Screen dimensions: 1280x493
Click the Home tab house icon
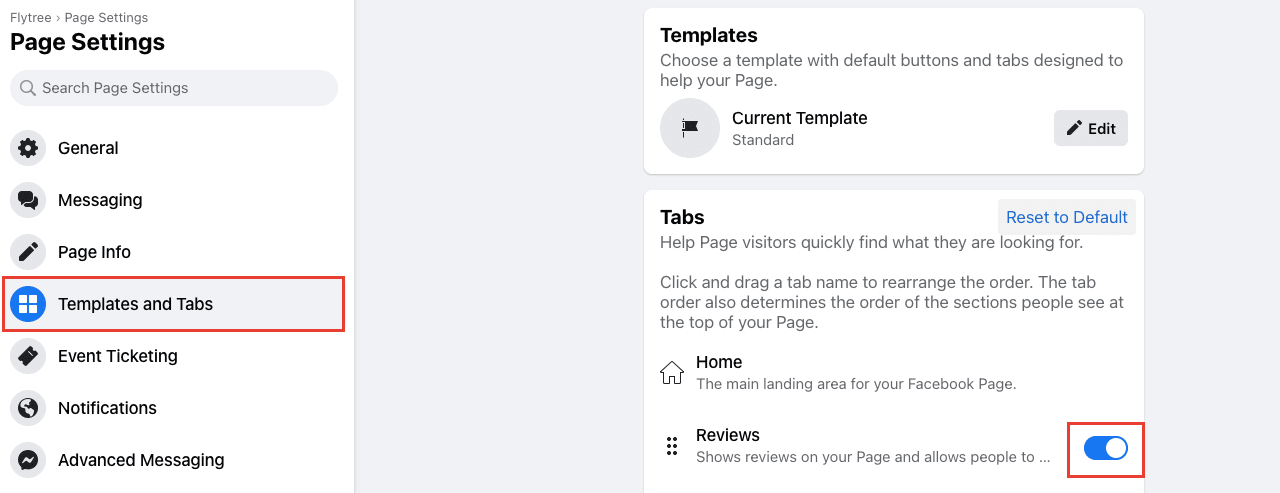(x=672, y=372)
